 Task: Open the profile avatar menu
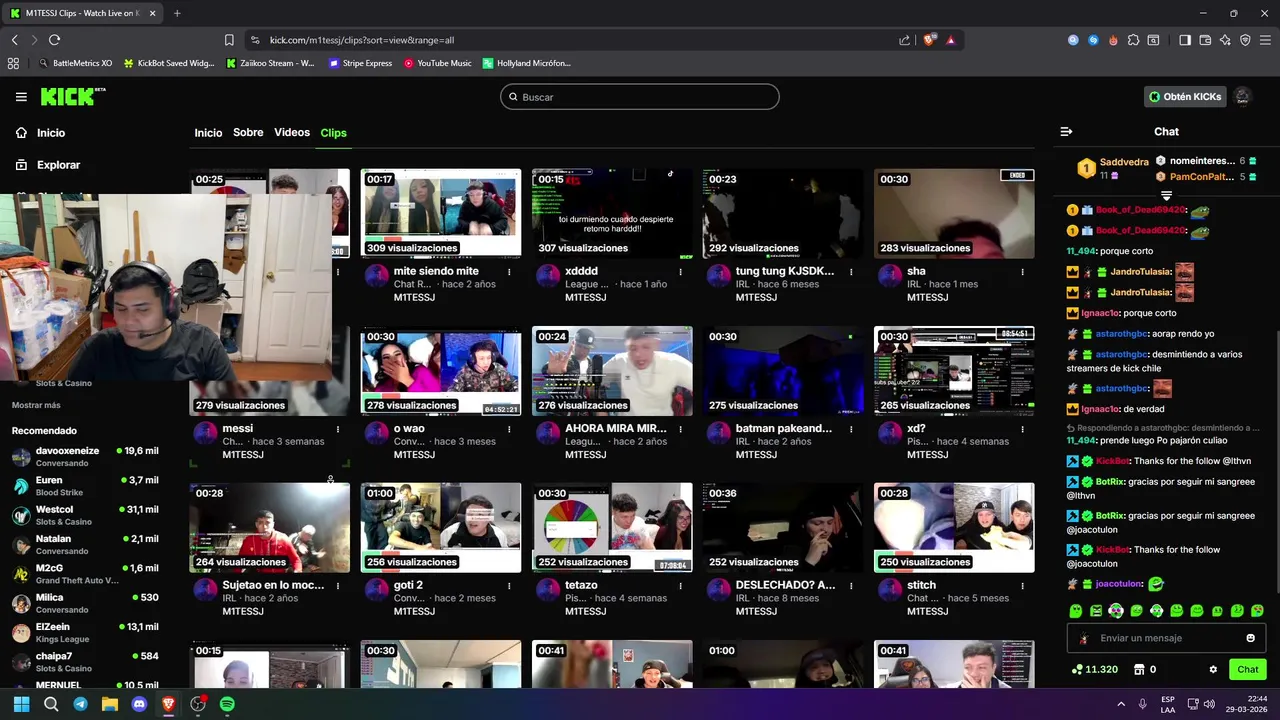pyautogui.click(x=1243, y=97)
